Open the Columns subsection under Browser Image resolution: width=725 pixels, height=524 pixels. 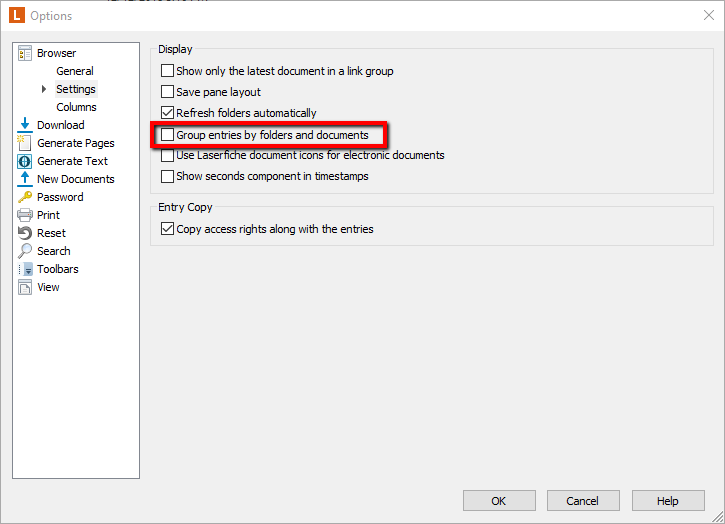click(76, 107)
